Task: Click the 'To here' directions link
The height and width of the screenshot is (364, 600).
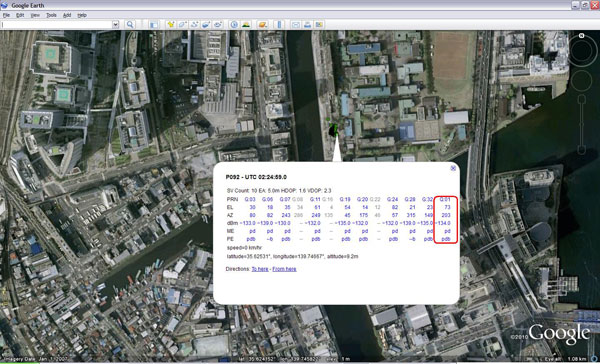Action: [260, 269]
